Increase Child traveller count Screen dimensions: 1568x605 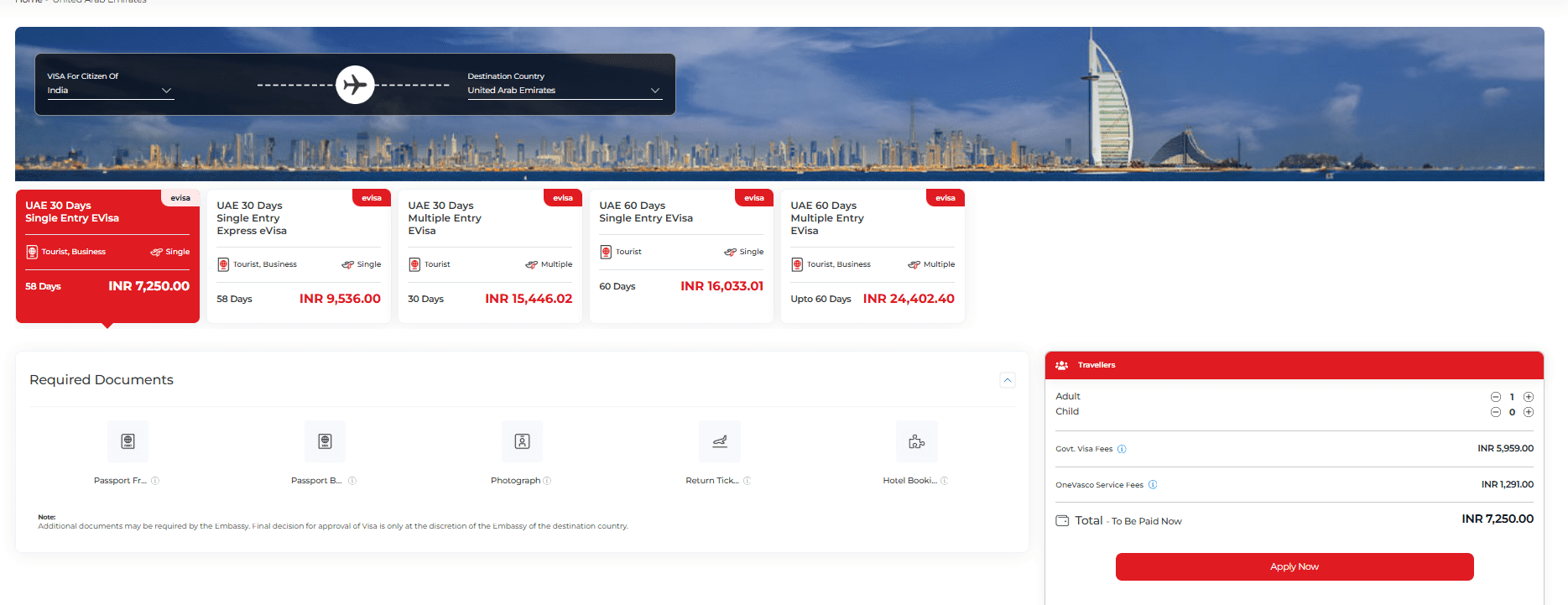(x=1529, y=412)
